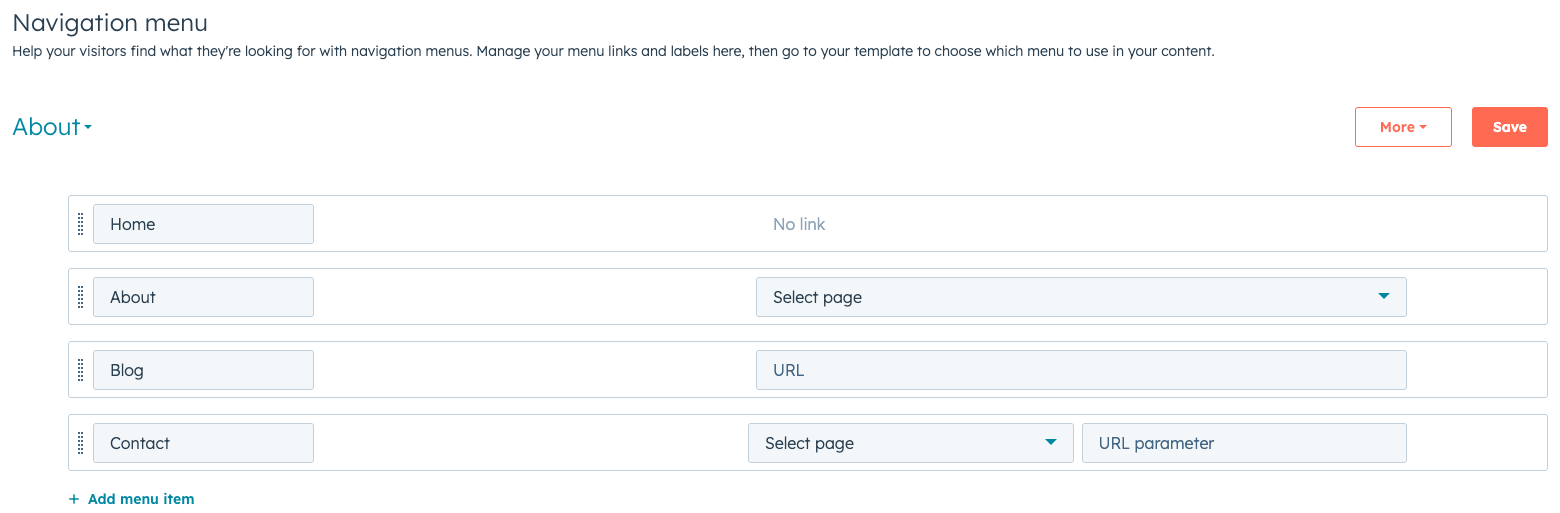1560x513 pixels.
Task: Edit the Blog menu item label
Action: pos(203,370)
